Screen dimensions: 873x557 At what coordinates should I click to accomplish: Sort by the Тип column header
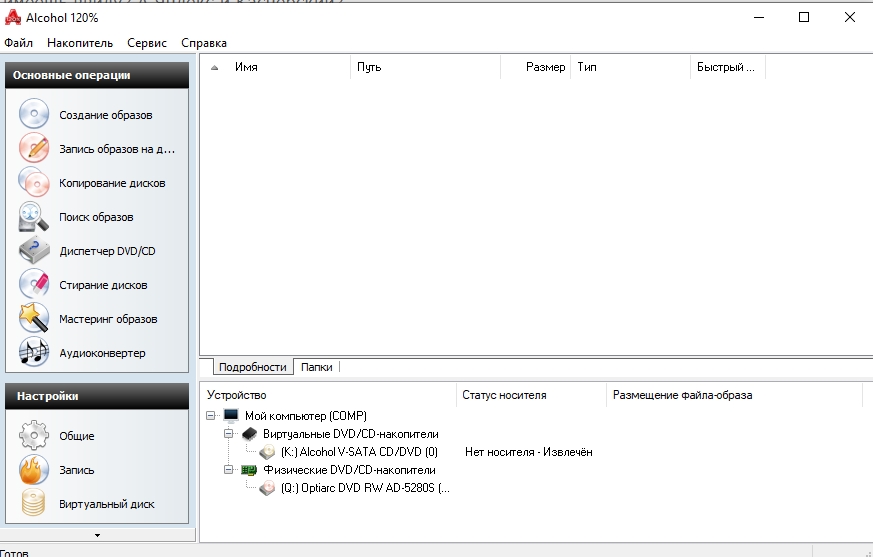(630, 67)
